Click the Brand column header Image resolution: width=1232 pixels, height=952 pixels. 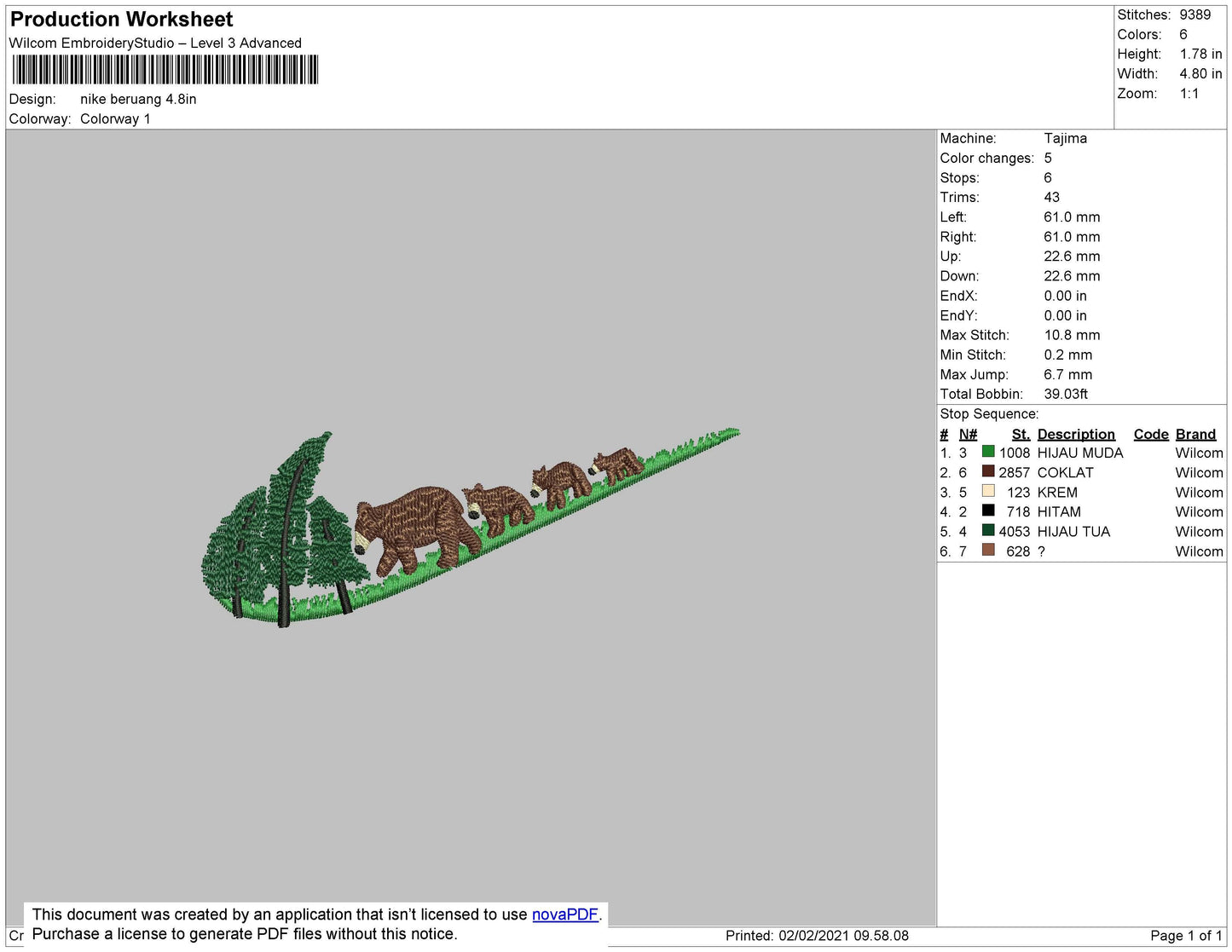click(1195, 434)
